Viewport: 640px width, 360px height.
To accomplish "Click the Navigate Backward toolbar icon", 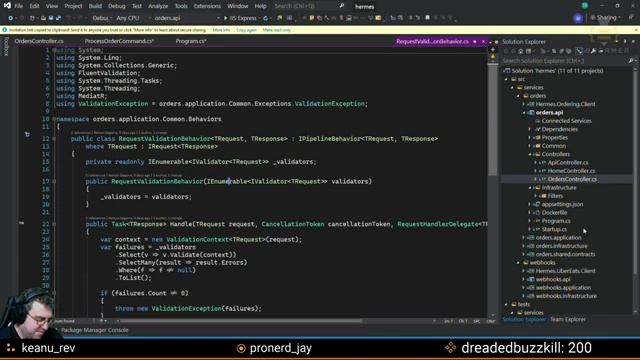I will point(11,18).
